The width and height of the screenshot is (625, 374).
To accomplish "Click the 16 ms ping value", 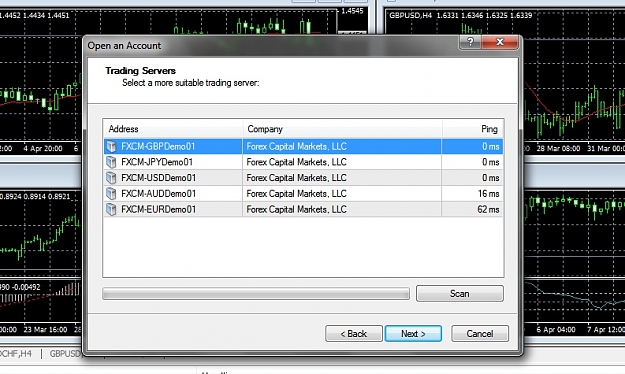I will coord(488,194).
